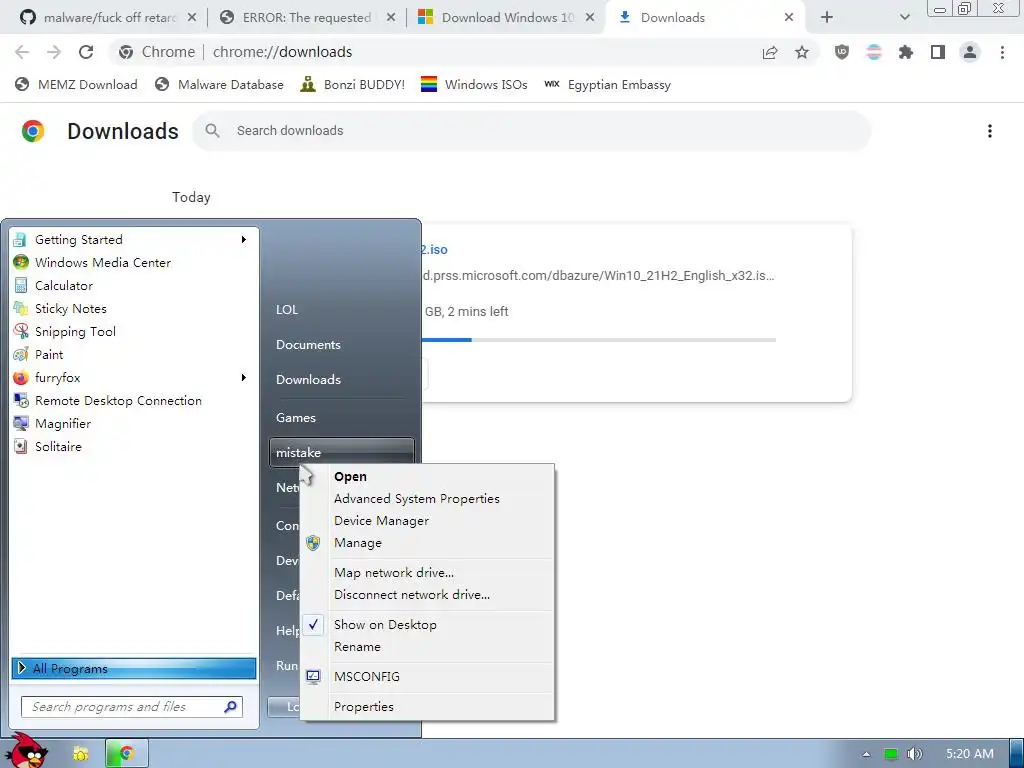This screenshot has height=768, width=1024.
Task: Toggle the Chrome side panel
Action: pos(938,52)
